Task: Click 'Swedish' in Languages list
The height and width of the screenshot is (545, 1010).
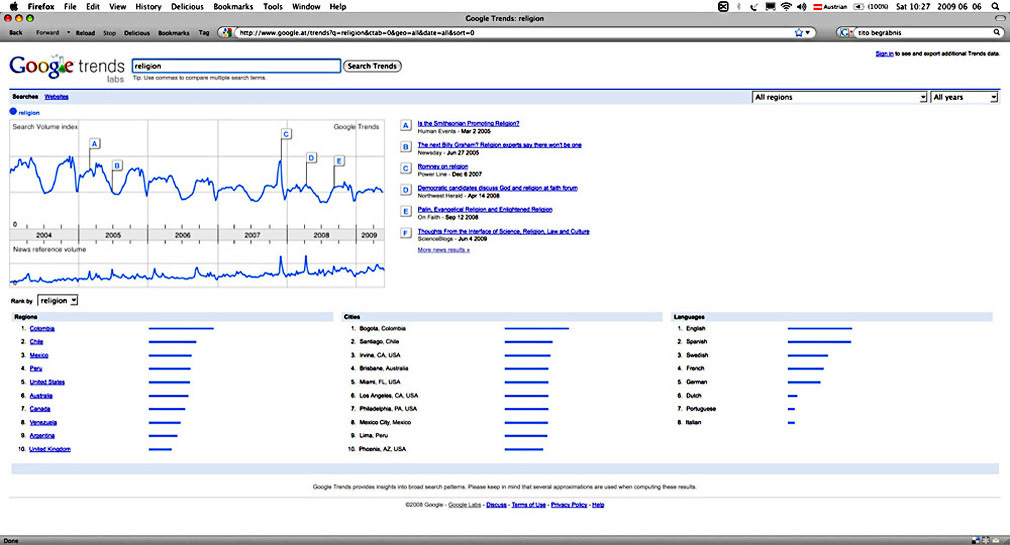Action: click(697, 355)
